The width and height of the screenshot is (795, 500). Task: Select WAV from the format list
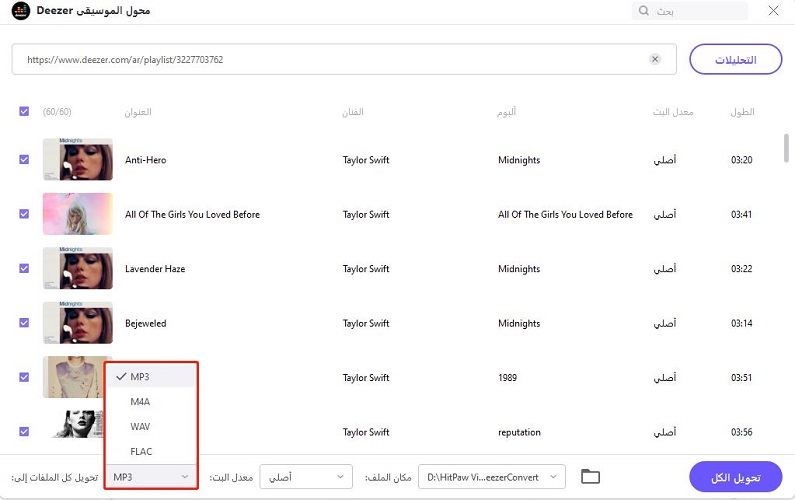click(151, 426)
